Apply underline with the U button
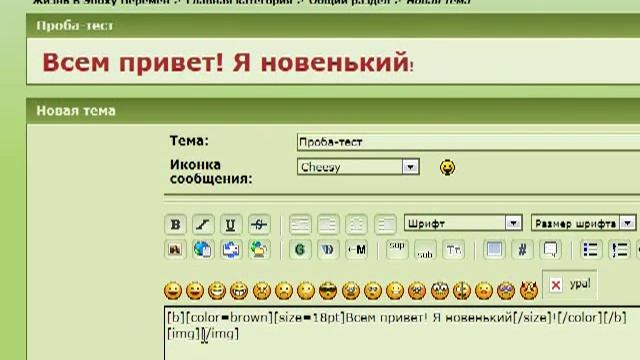Image resolution: width=640 pixels, height=360 pixels. click(x=231, y=224)
